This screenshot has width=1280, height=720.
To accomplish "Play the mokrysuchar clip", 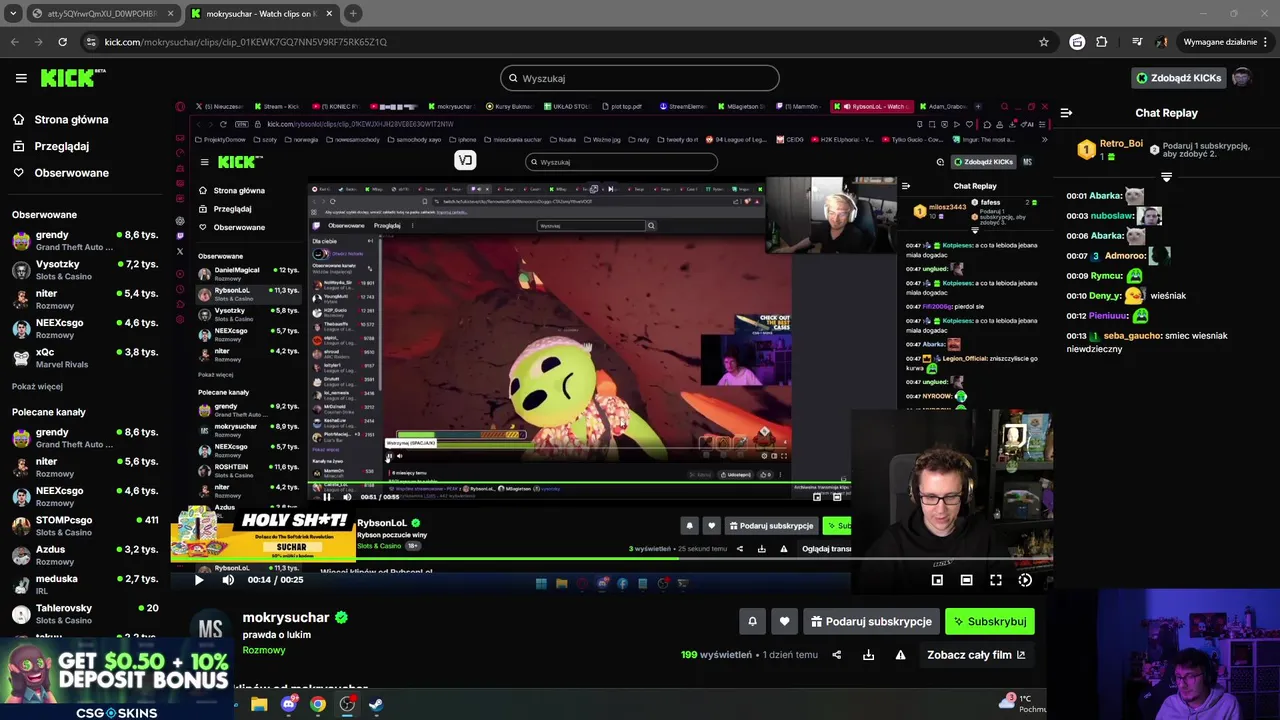I will 198,580.
